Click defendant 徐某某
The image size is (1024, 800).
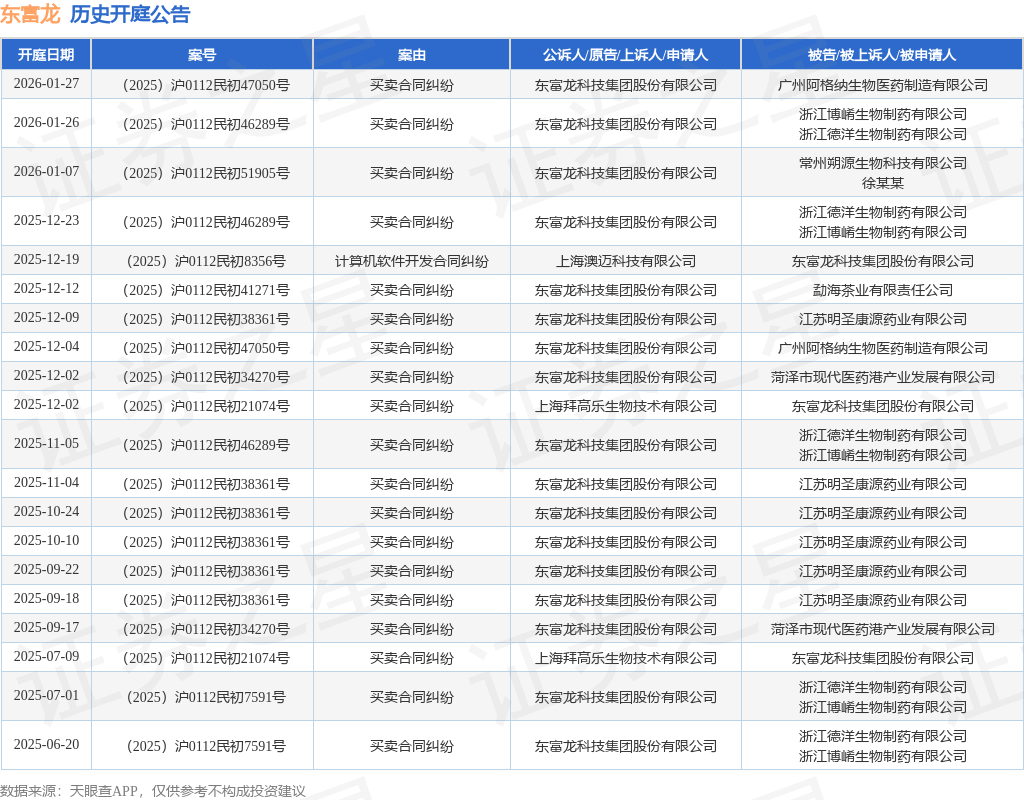(x=883, y=183)
